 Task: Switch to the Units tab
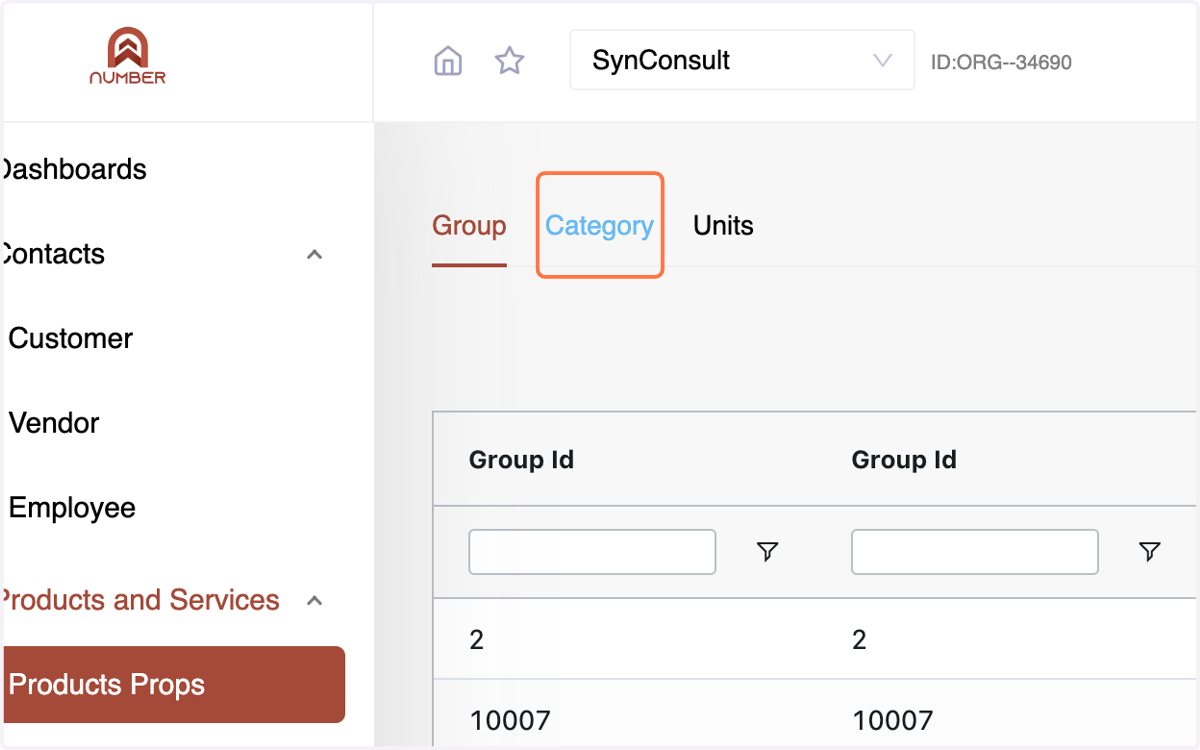point(723,226)
